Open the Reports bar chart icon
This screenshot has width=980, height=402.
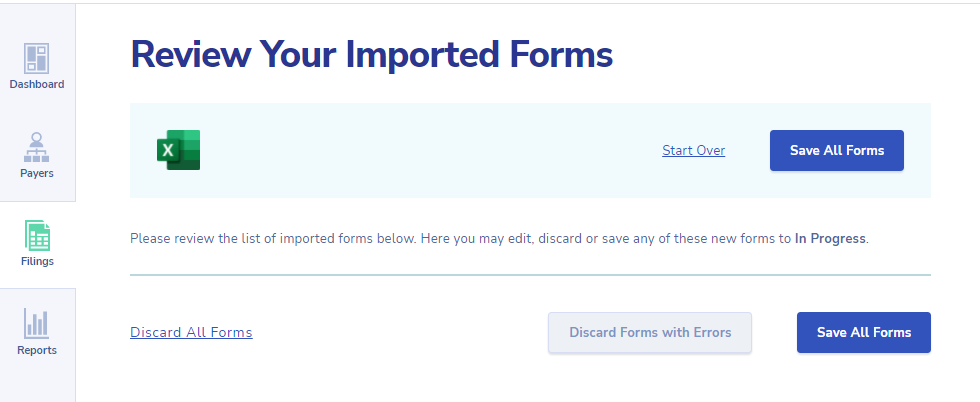pyautogui.click(x=36, y=323)
